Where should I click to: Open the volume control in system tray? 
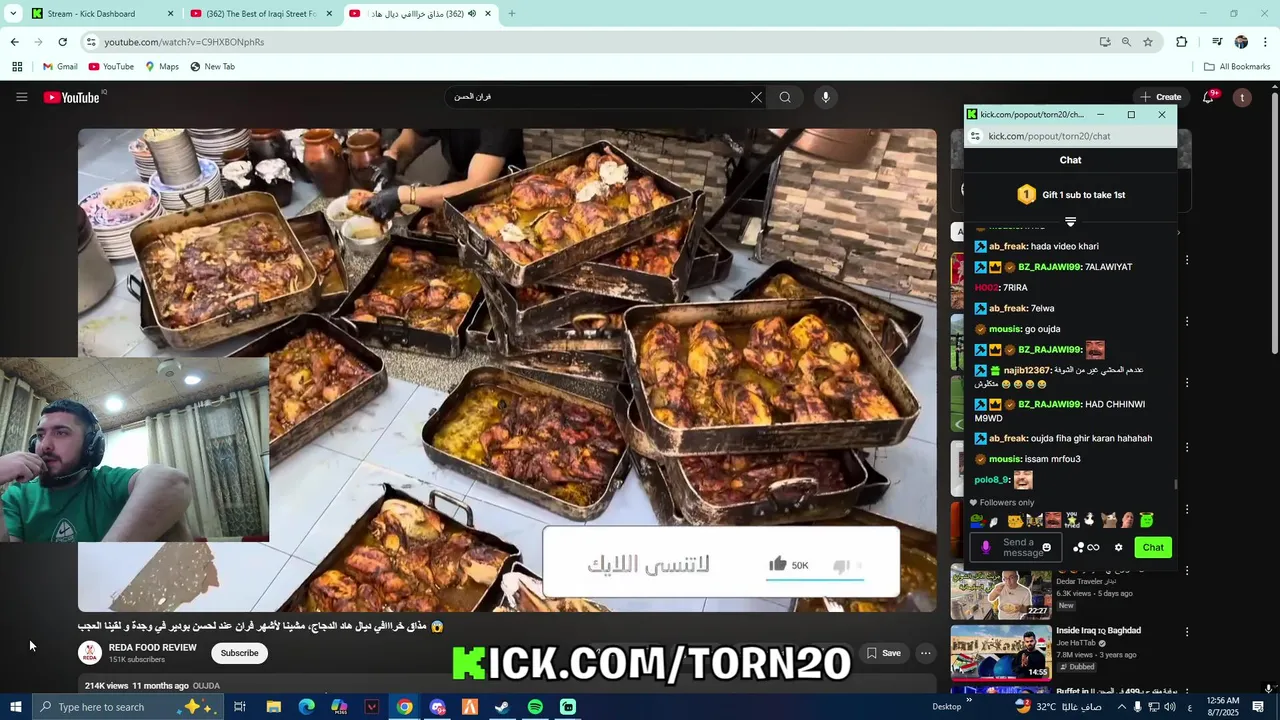point(1171,707)
